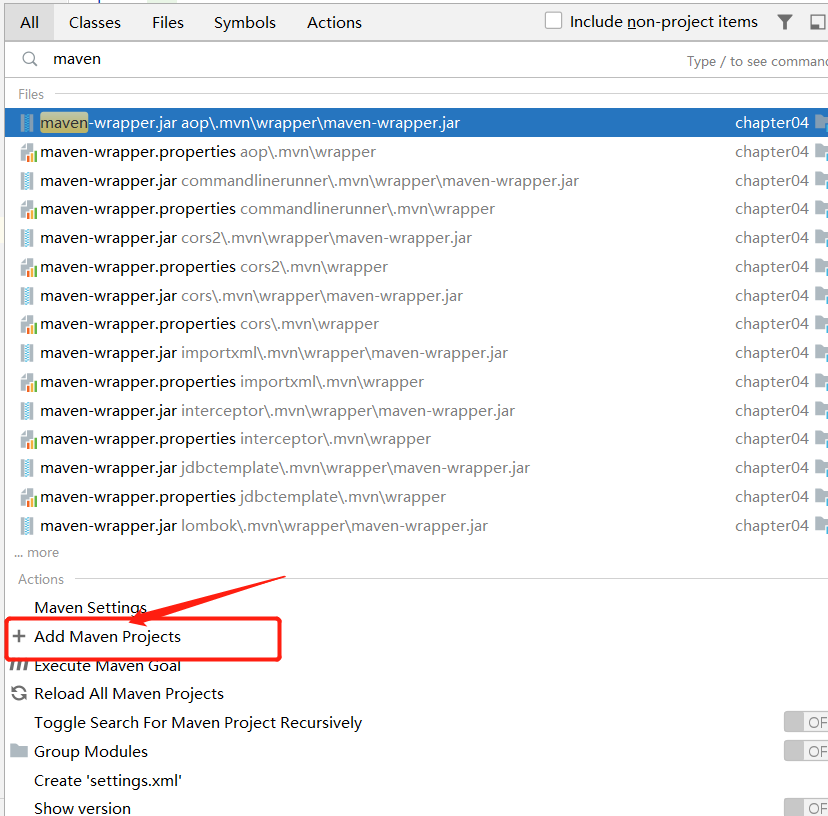The width and height of the screenshot is (828, 816).
Task: Select maven-wrapper.jar under cors\.mvn
Action: 416,296
